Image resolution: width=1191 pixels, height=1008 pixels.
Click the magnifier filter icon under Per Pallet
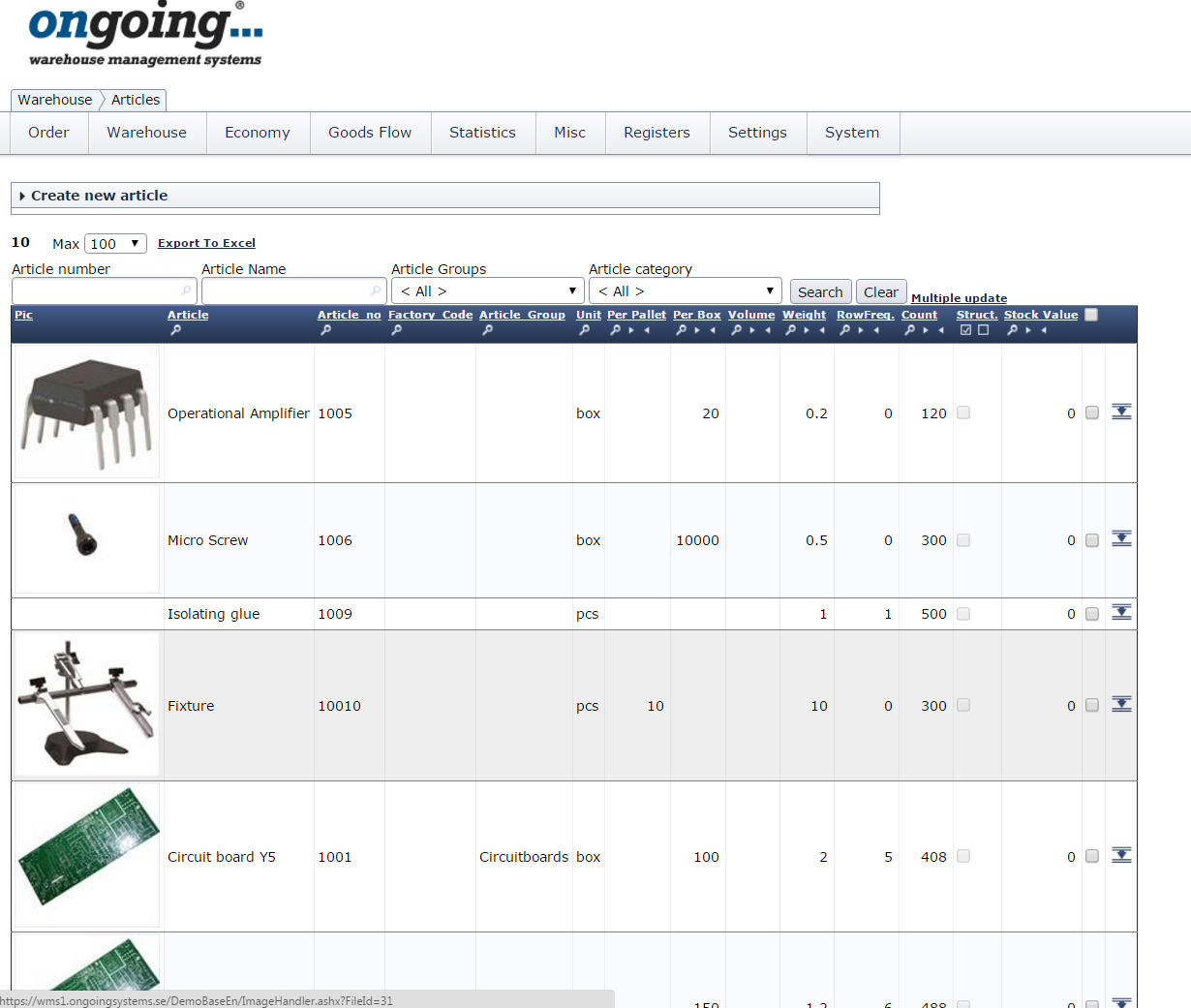[x=615, y=330]
